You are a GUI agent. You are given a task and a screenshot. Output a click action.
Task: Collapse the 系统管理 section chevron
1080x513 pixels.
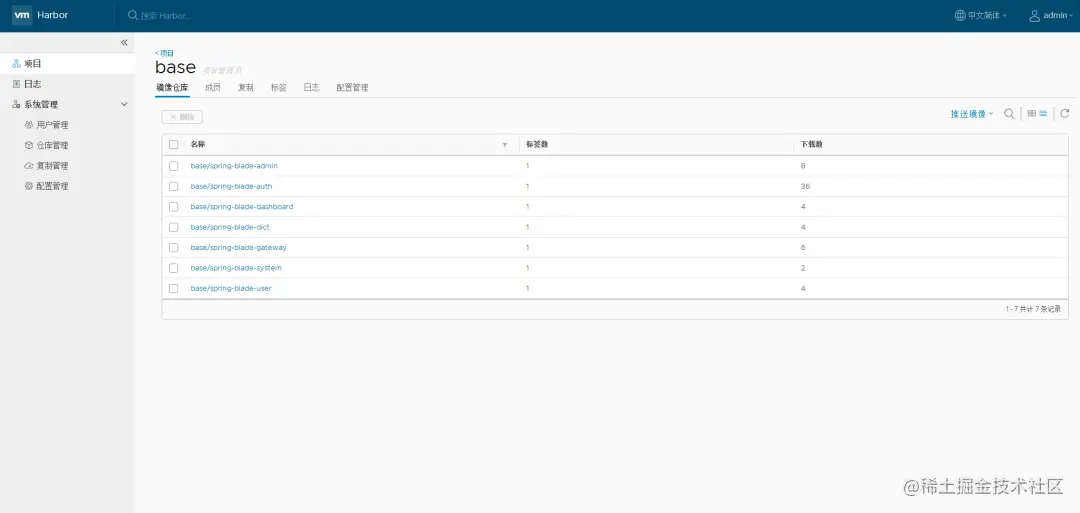pos(125,105)
